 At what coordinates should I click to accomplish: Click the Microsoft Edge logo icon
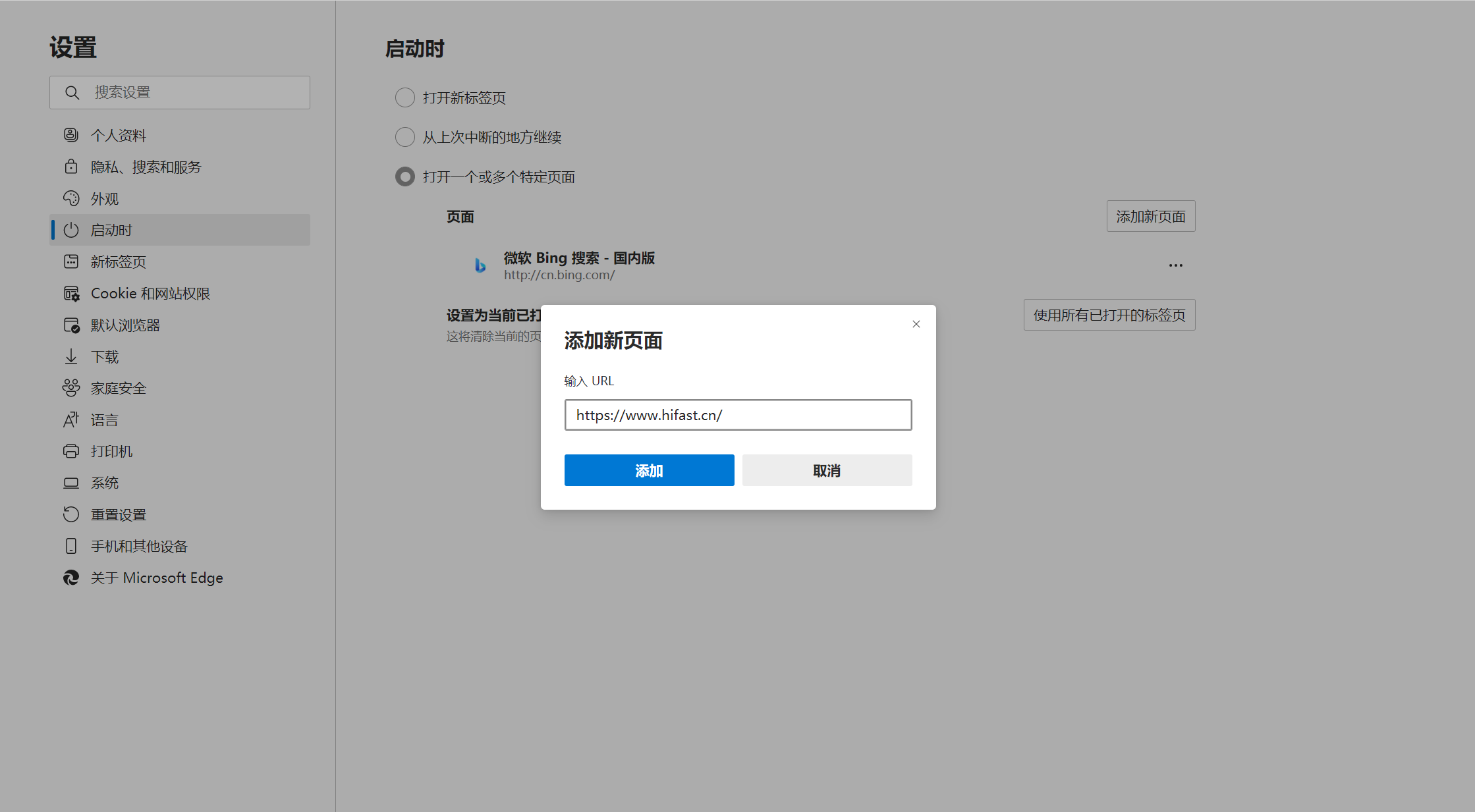pyautogui.click(x=71, y=578)
